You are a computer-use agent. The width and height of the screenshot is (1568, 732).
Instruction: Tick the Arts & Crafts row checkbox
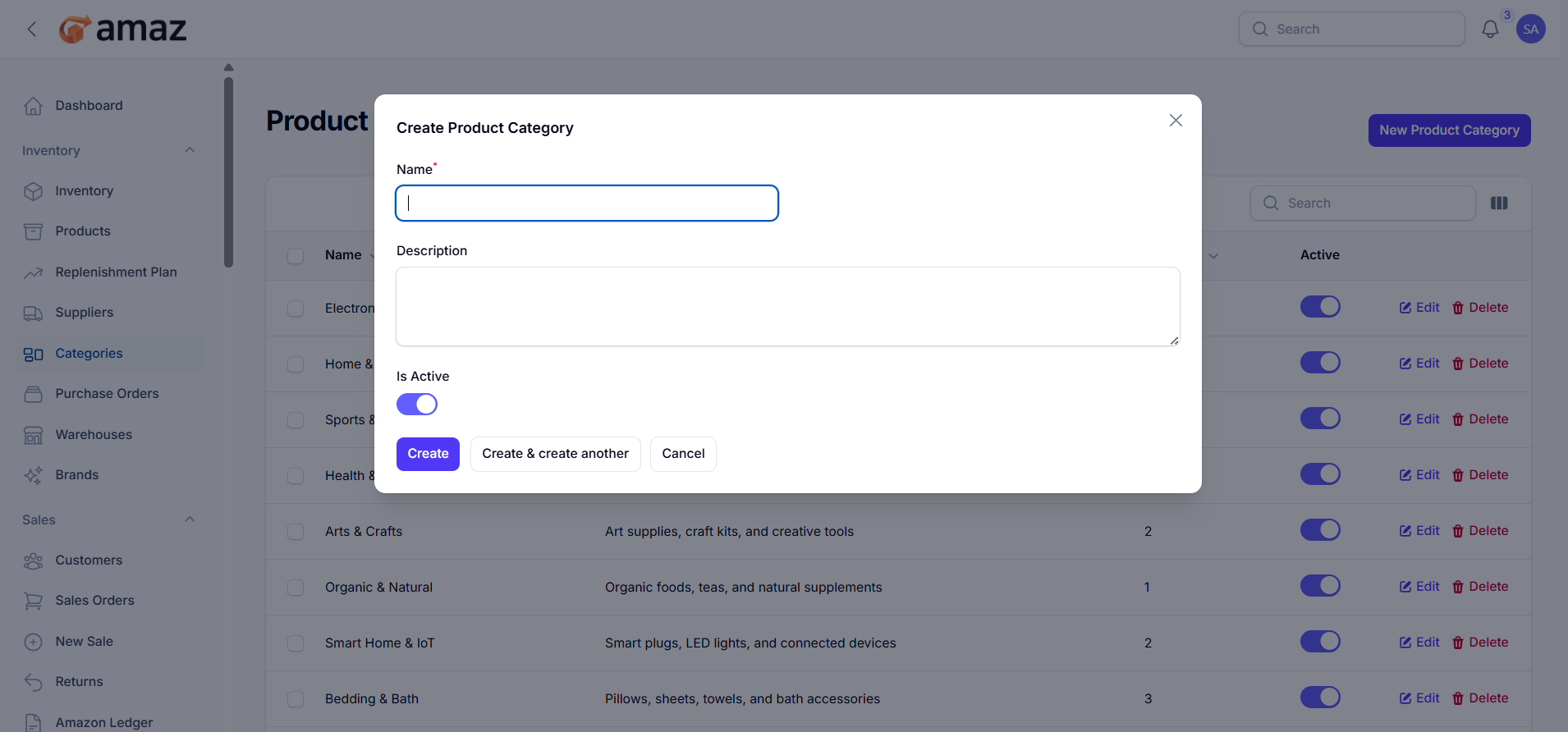tap(296, 532)
